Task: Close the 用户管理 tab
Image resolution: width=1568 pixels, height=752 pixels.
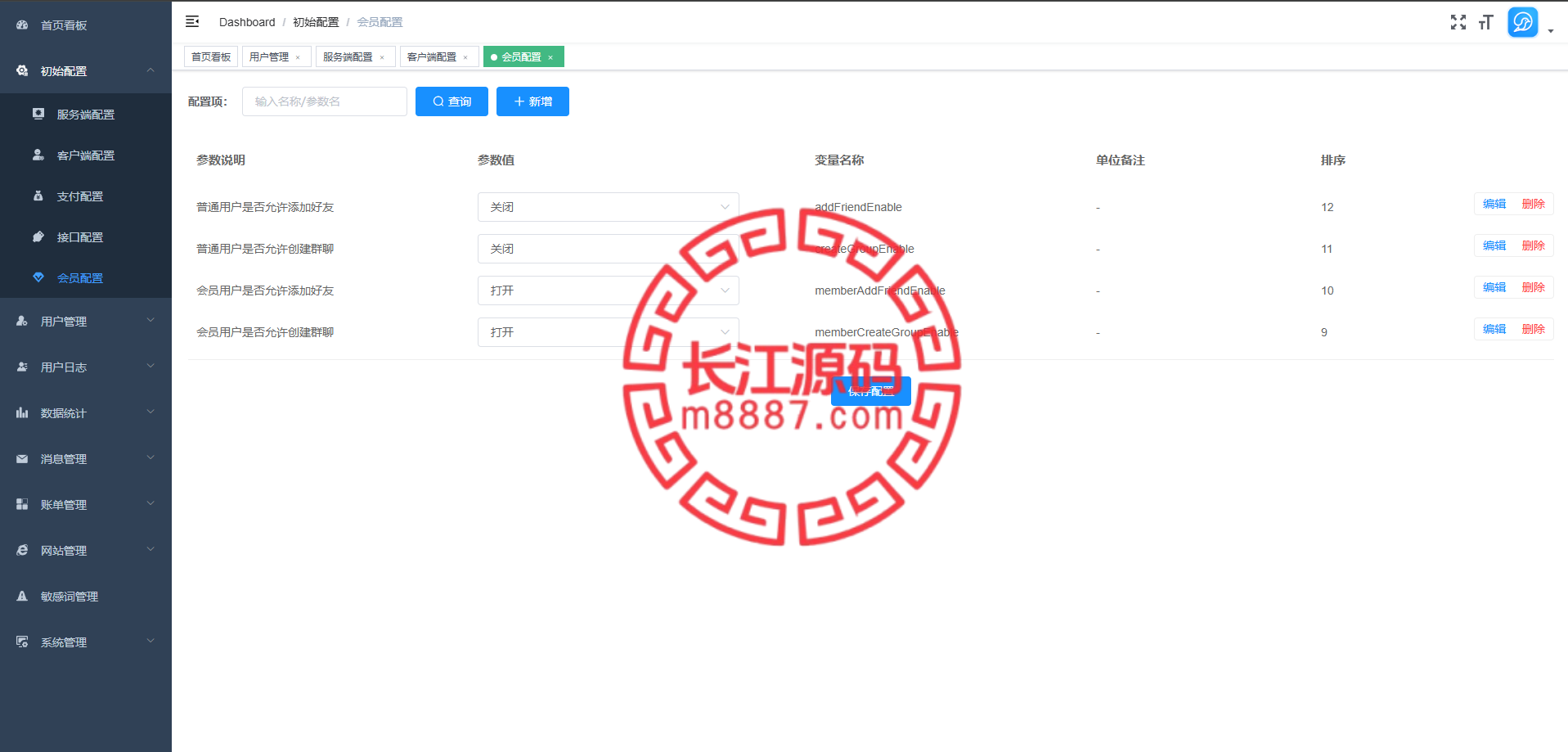Action: click(298, 57)
